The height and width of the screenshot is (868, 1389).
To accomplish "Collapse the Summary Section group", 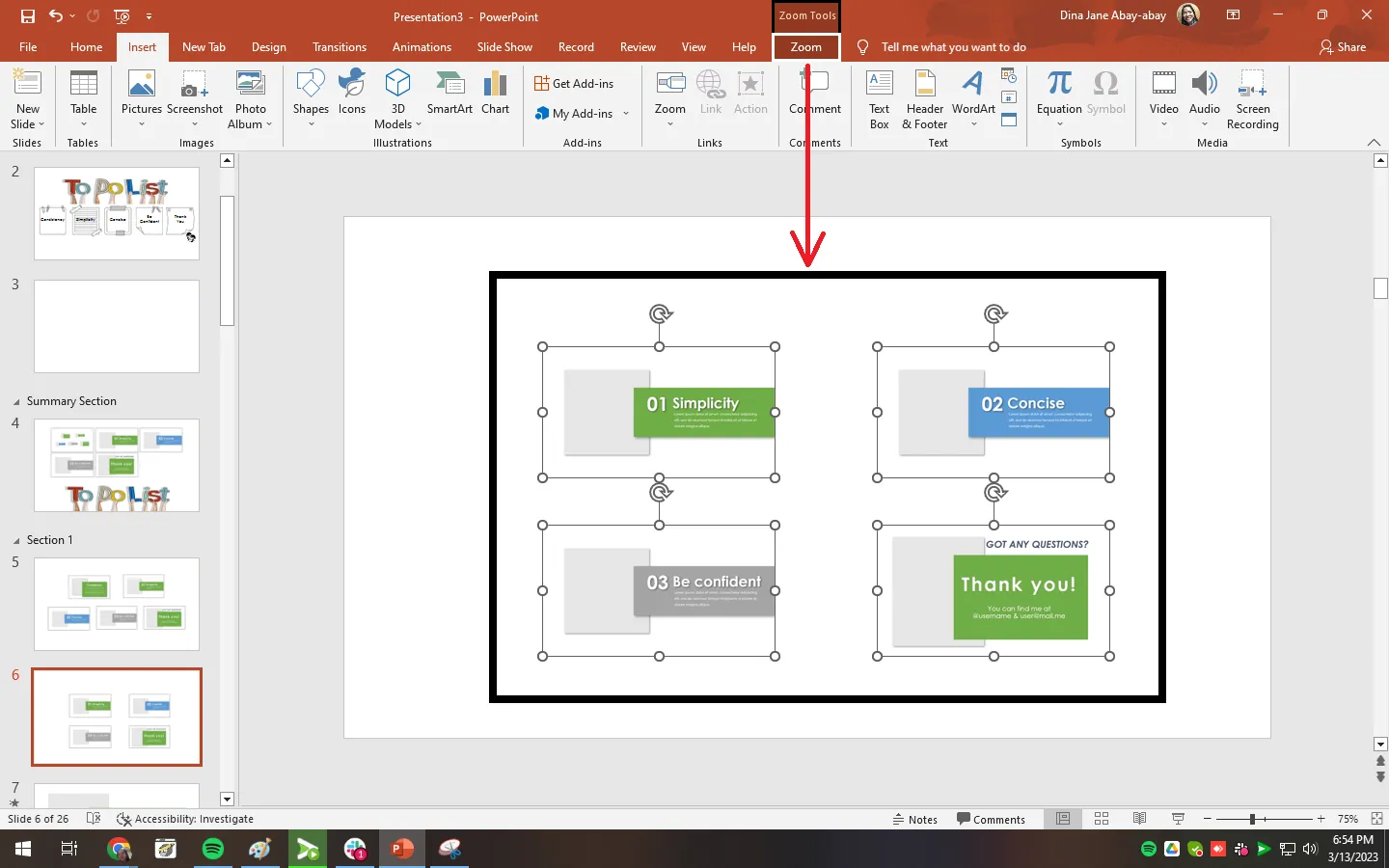I will [15, 401].
